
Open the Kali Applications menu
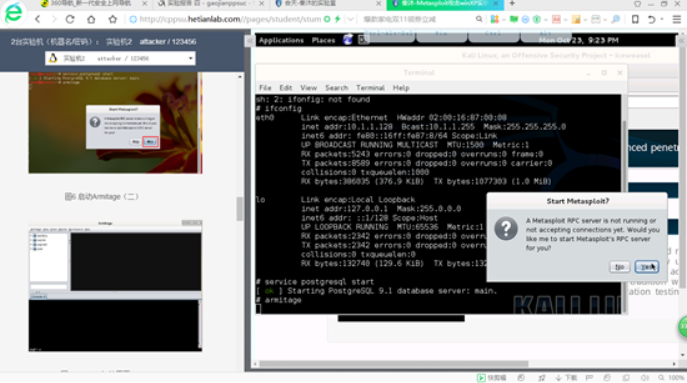click(x=281, y=40)
